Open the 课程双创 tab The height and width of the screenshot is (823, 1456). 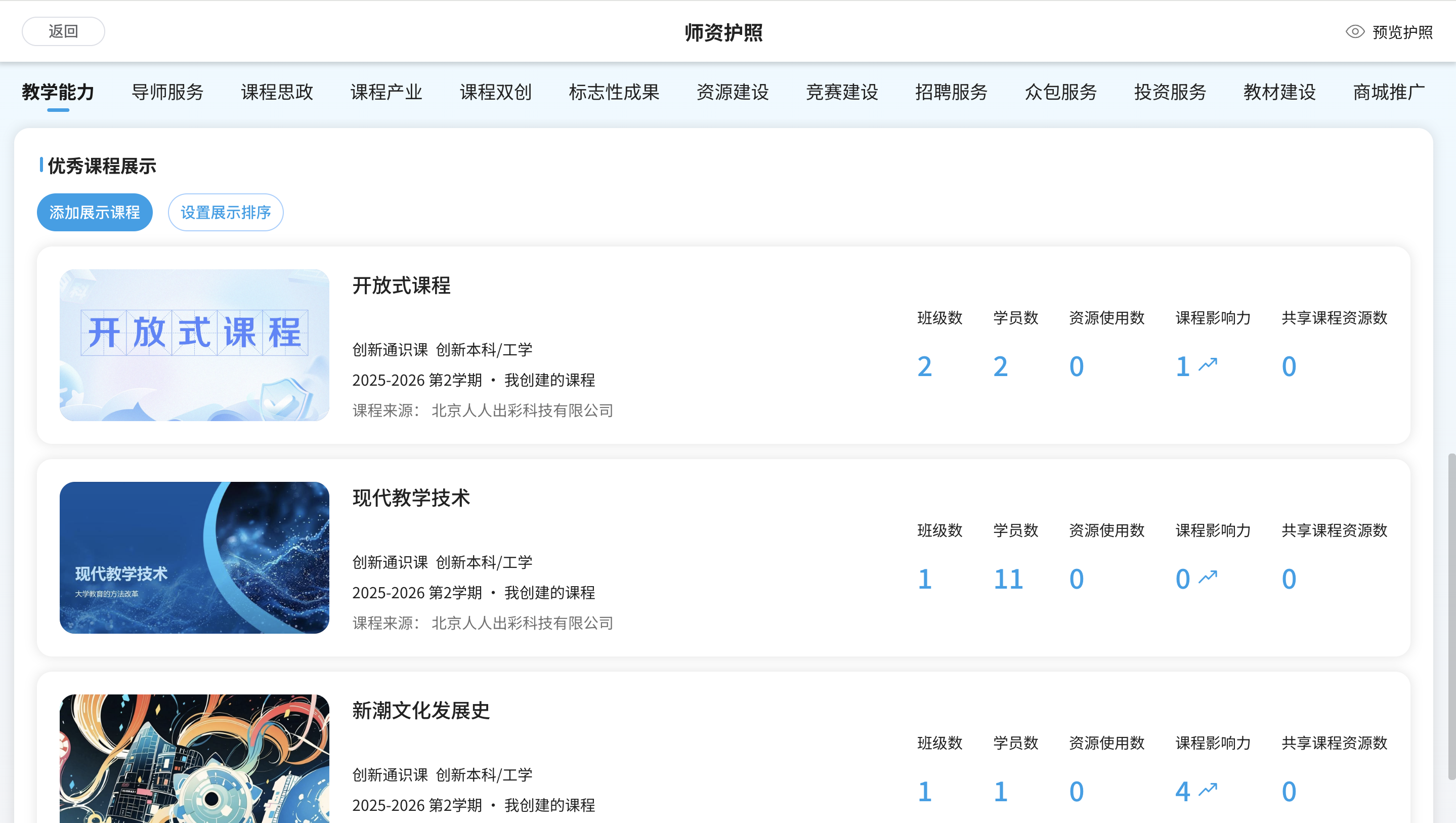tap(496, 92)
